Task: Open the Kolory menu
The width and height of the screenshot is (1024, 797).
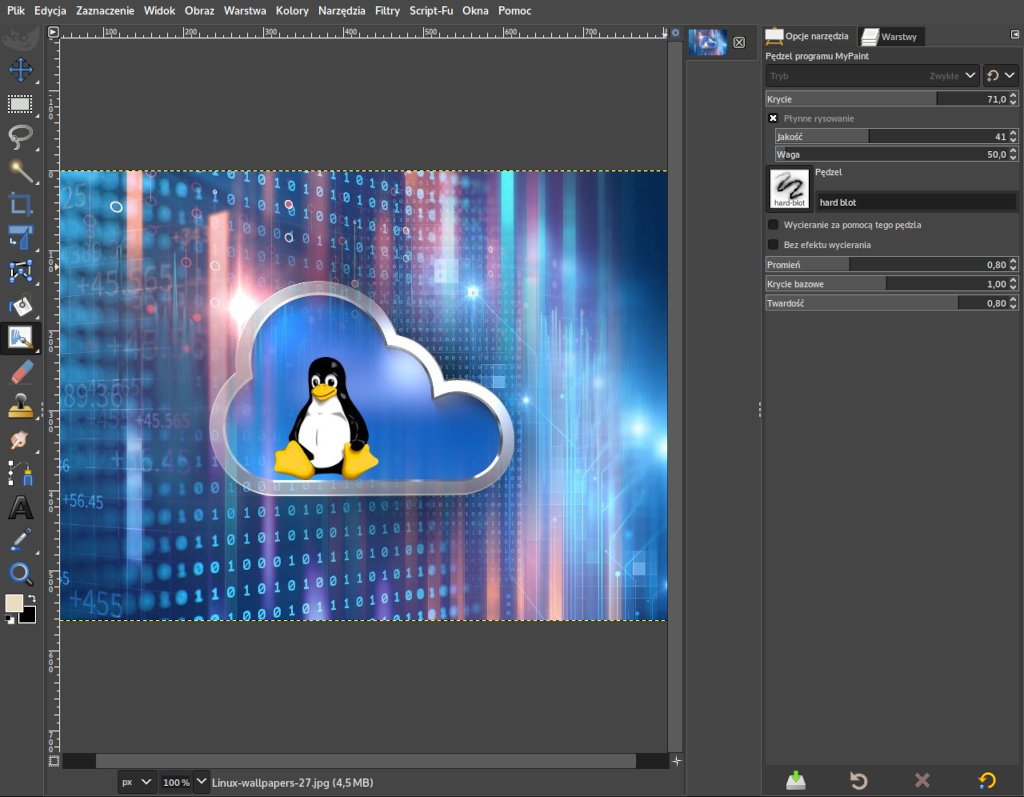Action: 292,10
